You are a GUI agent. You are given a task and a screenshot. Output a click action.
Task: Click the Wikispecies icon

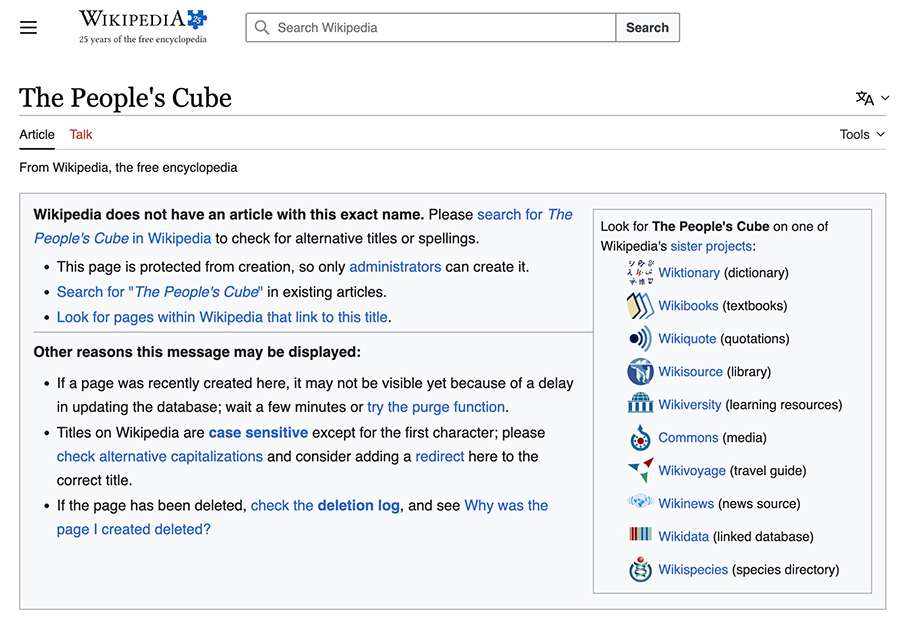[x=640, y=569]
